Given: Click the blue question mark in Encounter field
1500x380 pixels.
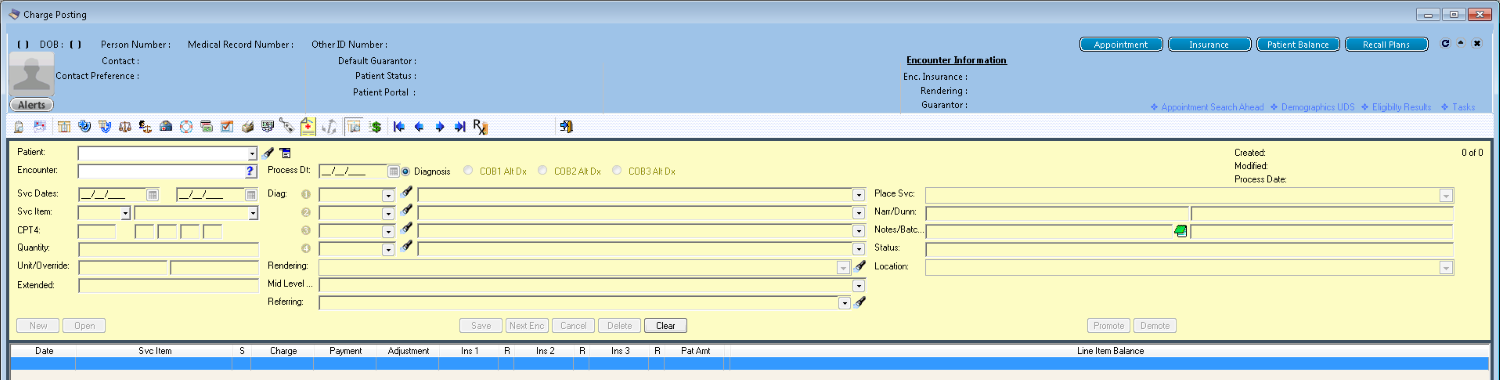Looking at the screenshot, I should tap(251, 171).
